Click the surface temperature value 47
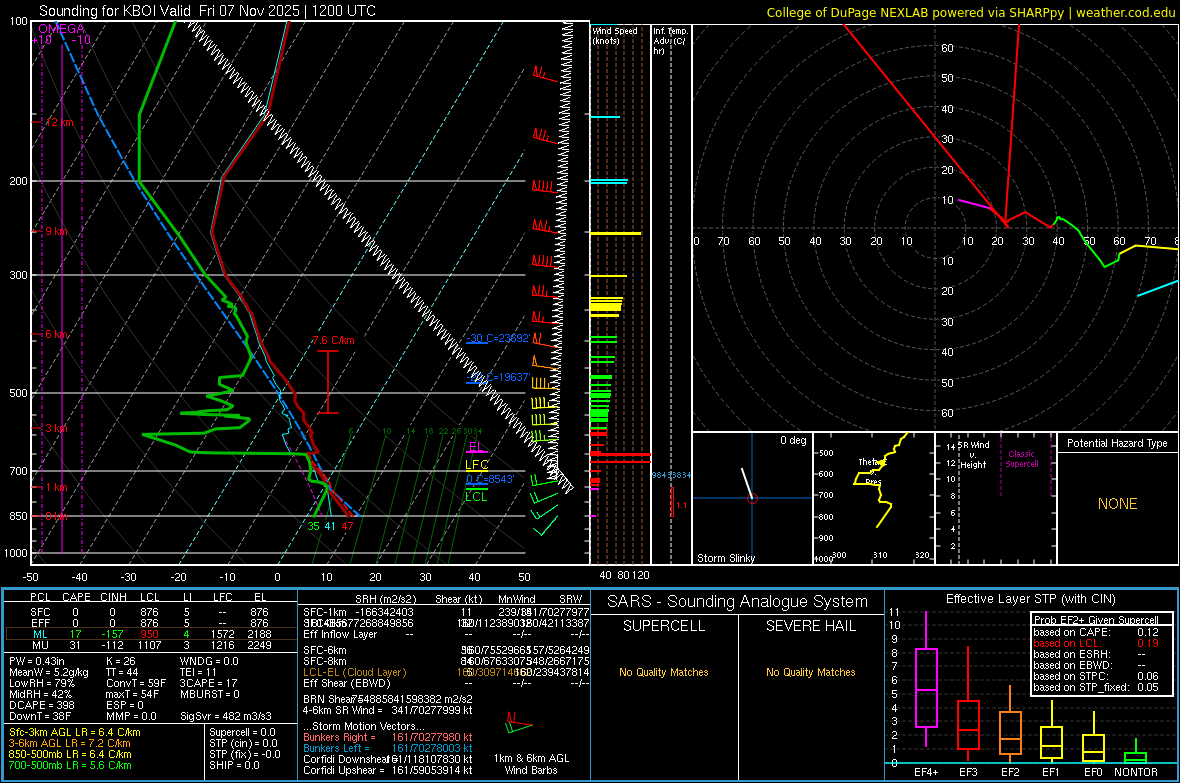The image size is (1180, 783). tap(347, 526)
